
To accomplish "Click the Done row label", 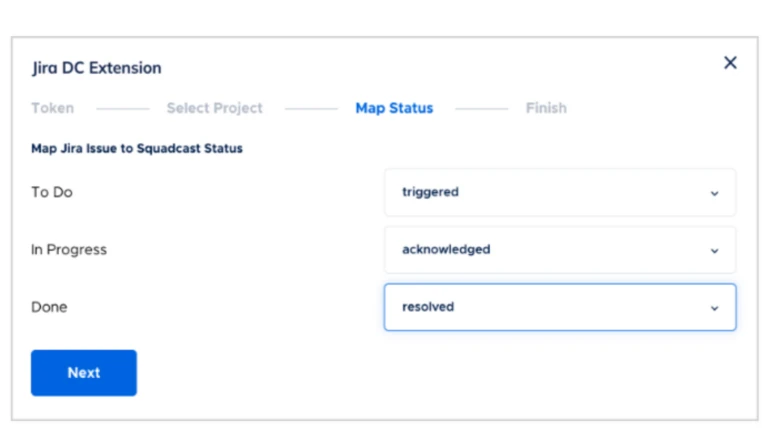I will (x=49, y=307).
